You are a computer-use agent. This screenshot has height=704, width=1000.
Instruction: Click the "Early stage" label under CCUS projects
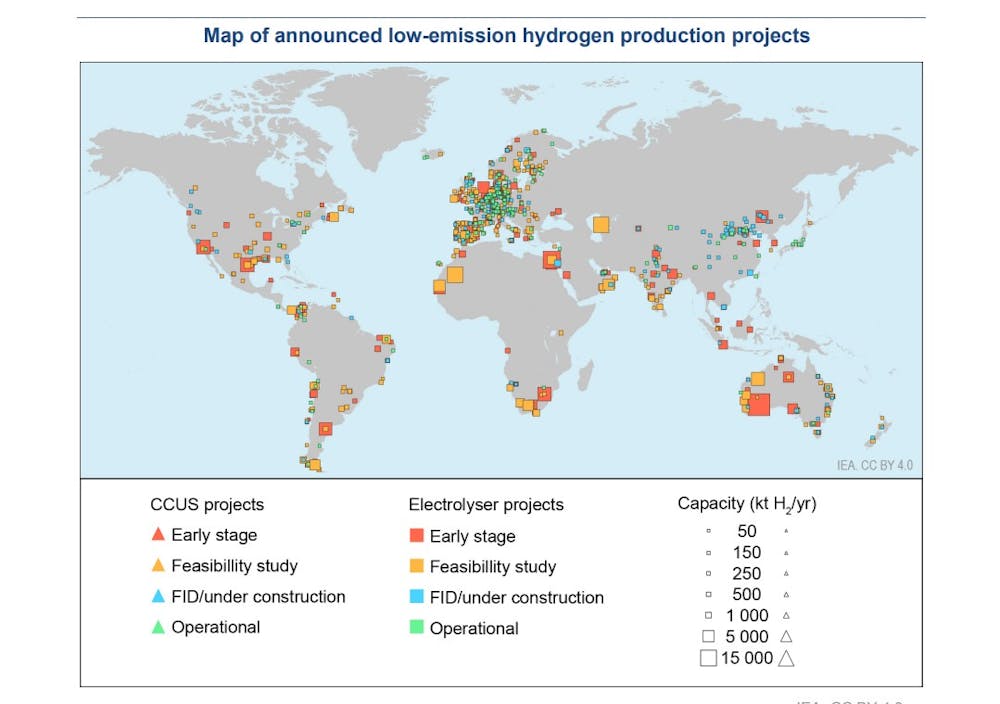click(x=214, y=535)
